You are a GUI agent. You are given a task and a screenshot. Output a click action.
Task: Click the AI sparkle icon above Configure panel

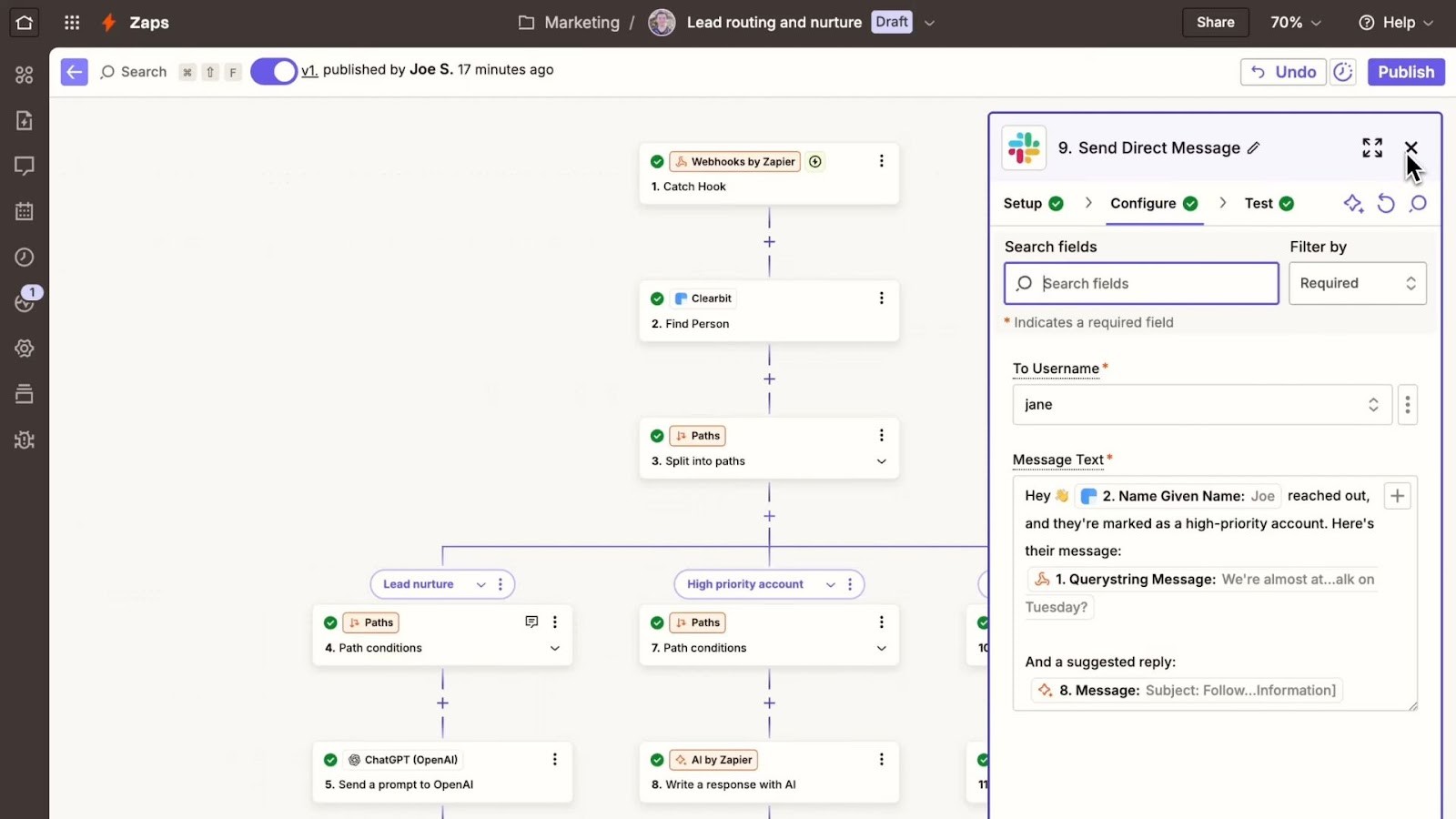coord(1353,204)
